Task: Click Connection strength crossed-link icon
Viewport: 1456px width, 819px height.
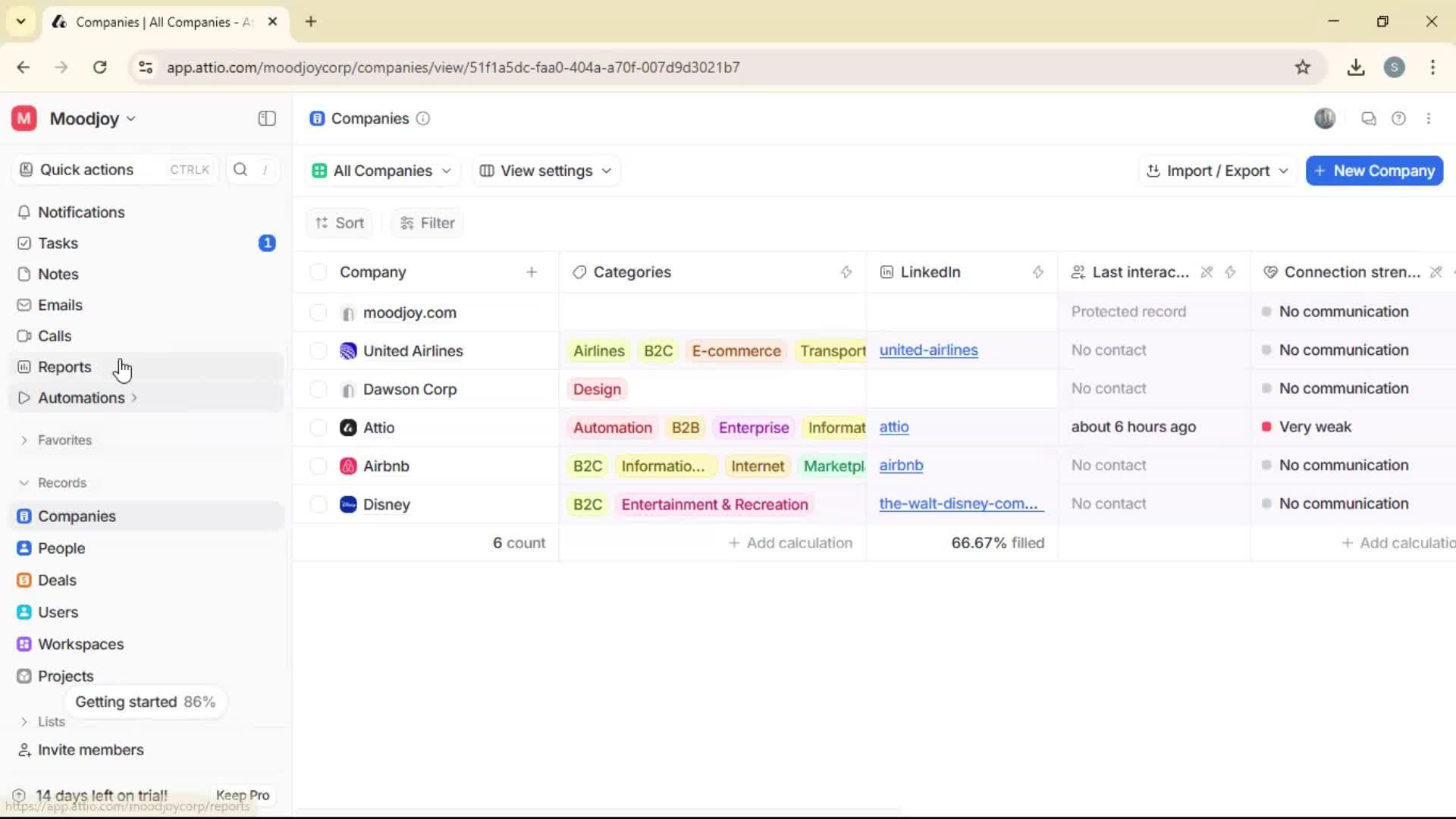Action: coord(1436,272)
